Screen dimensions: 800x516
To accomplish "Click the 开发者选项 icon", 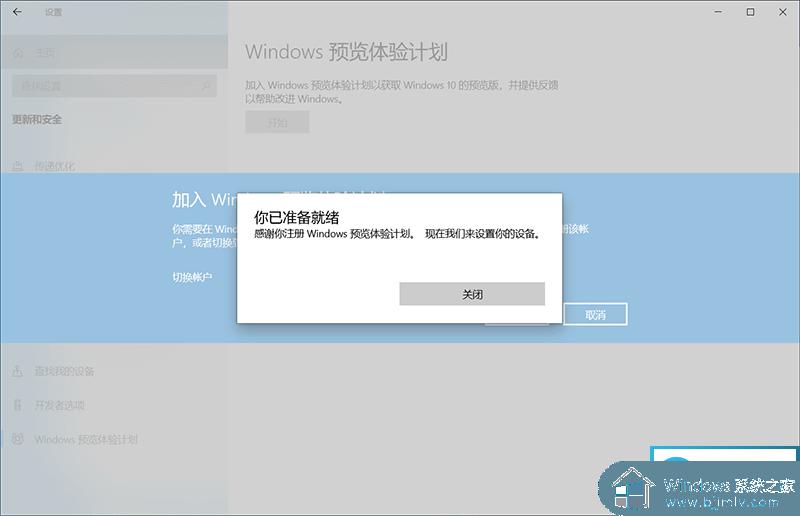I will (x=18, y=405).
